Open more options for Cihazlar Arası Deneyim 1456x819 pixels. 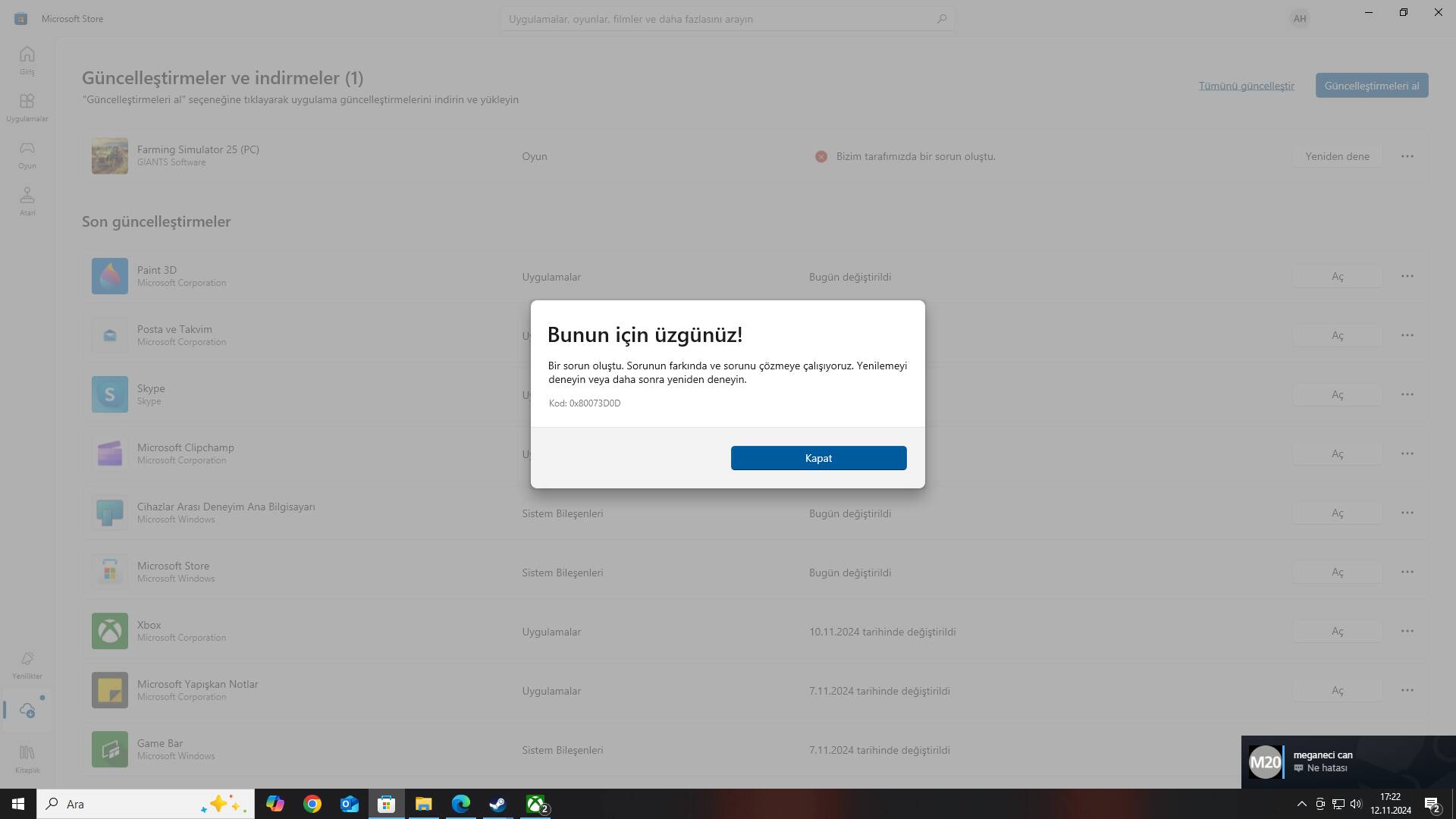(x=1407, y=513)
